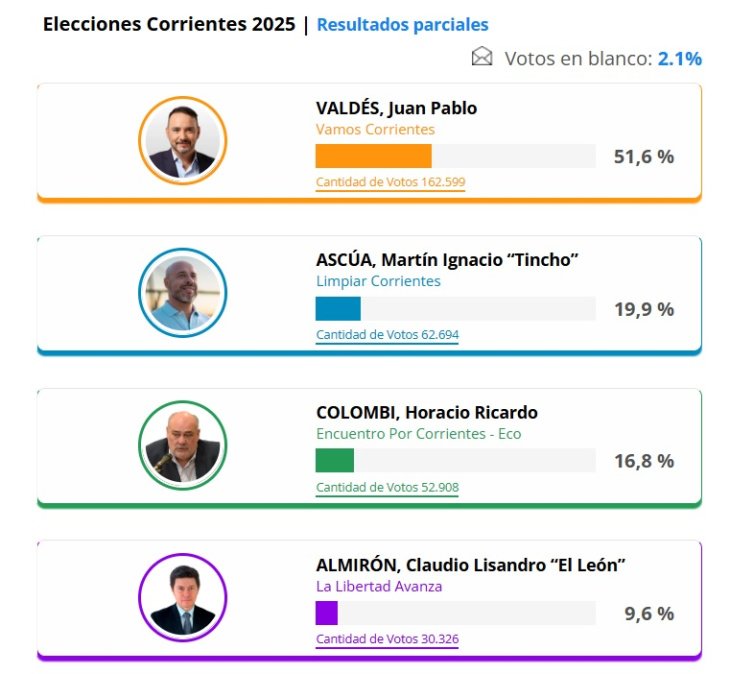Open Cantidad de Votos 62.694 link
730x674 pixels.
pos(387,335)
